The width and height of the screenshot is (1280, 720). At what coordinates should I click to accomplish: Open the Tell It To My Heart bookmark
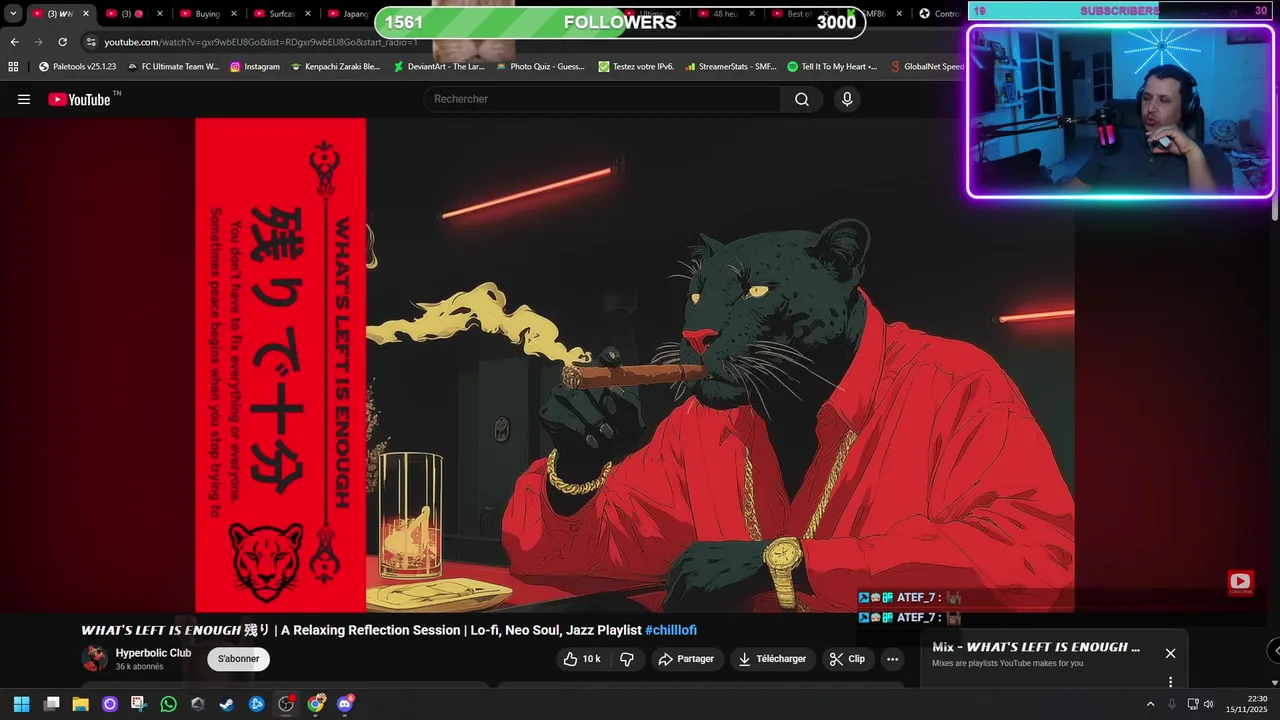pyautogui.click(x=832, y=67)
